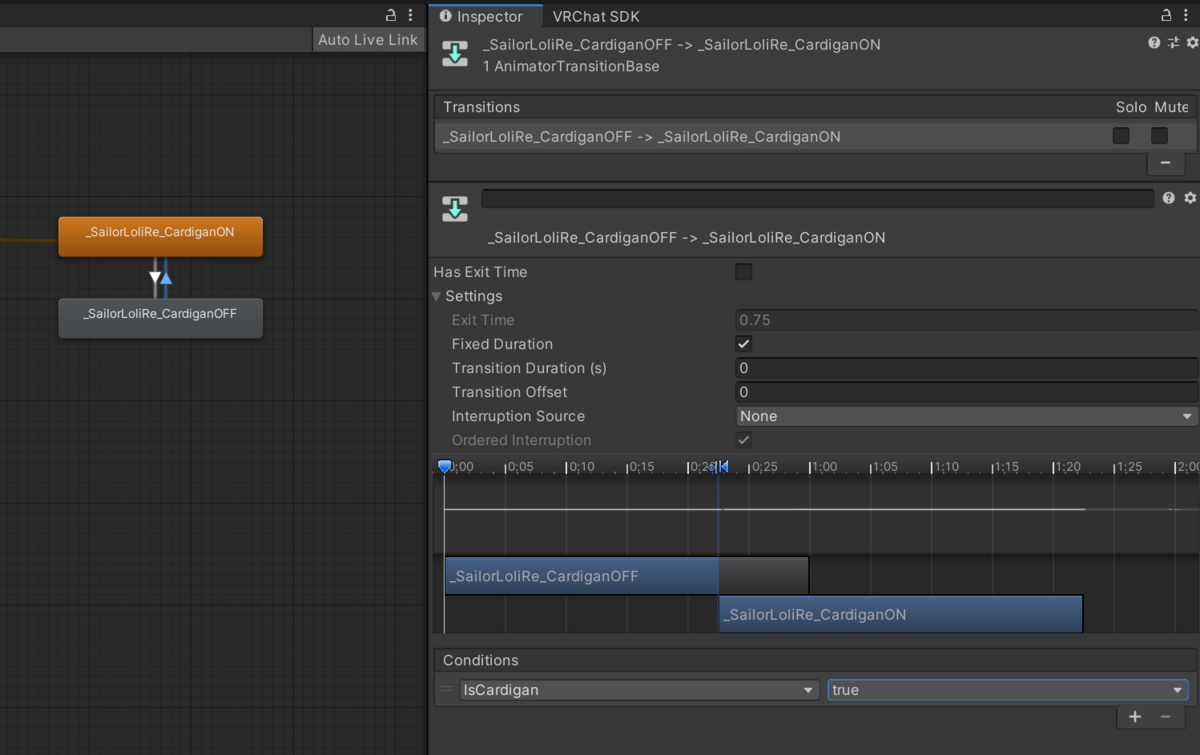Toggle Ordered Interruption checkbox
The height and width of the screenshot is (755, 1200).
[x=744, y=440]
